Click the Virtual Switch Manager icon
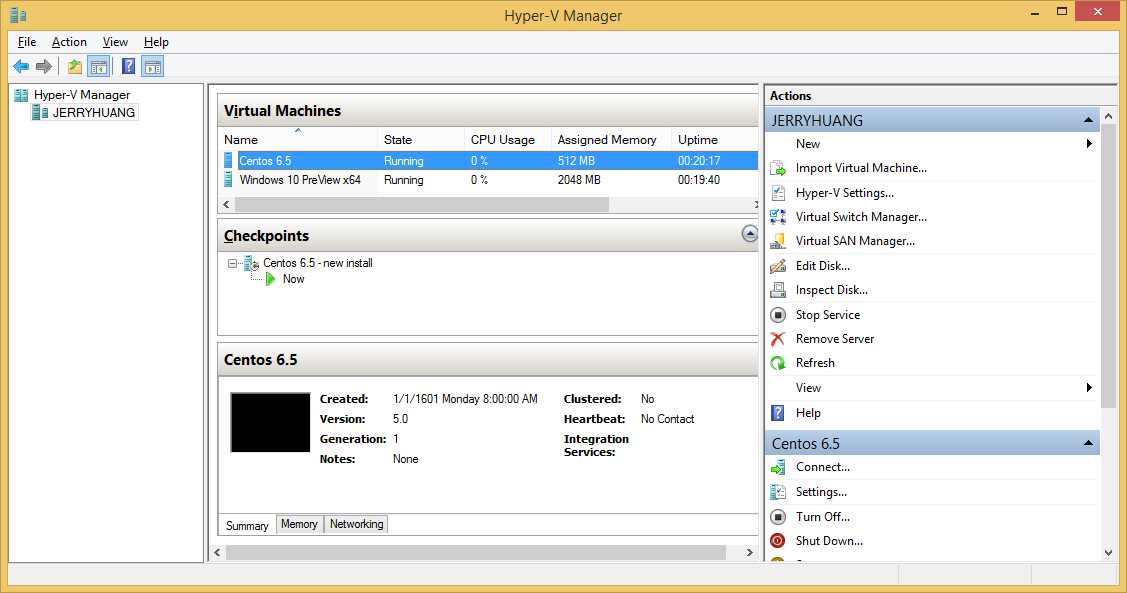This screenshot has width=1127, height=593. coord(778,216)
